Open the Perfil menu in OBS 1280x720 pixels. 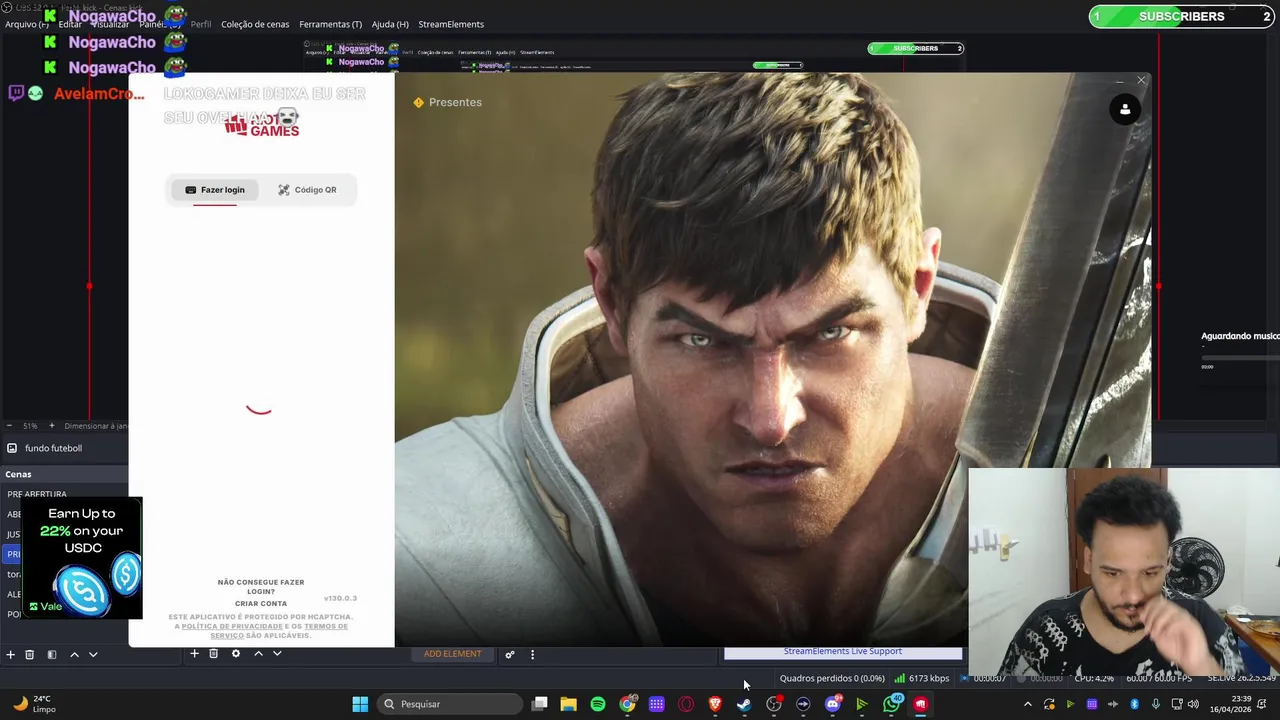[200, 24]
